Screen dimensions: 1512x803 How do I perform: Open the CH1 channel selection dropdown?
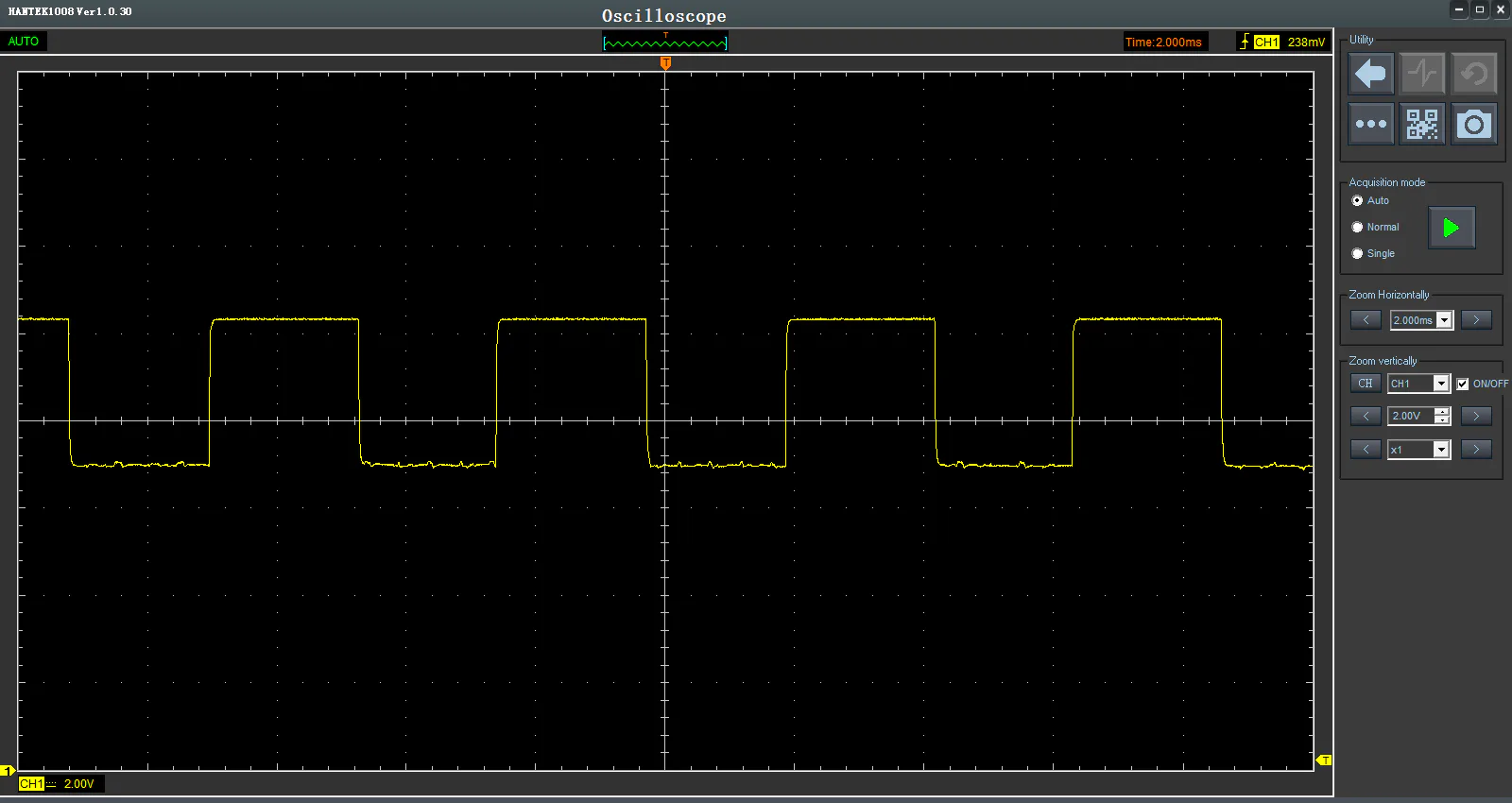(1441, 384)
